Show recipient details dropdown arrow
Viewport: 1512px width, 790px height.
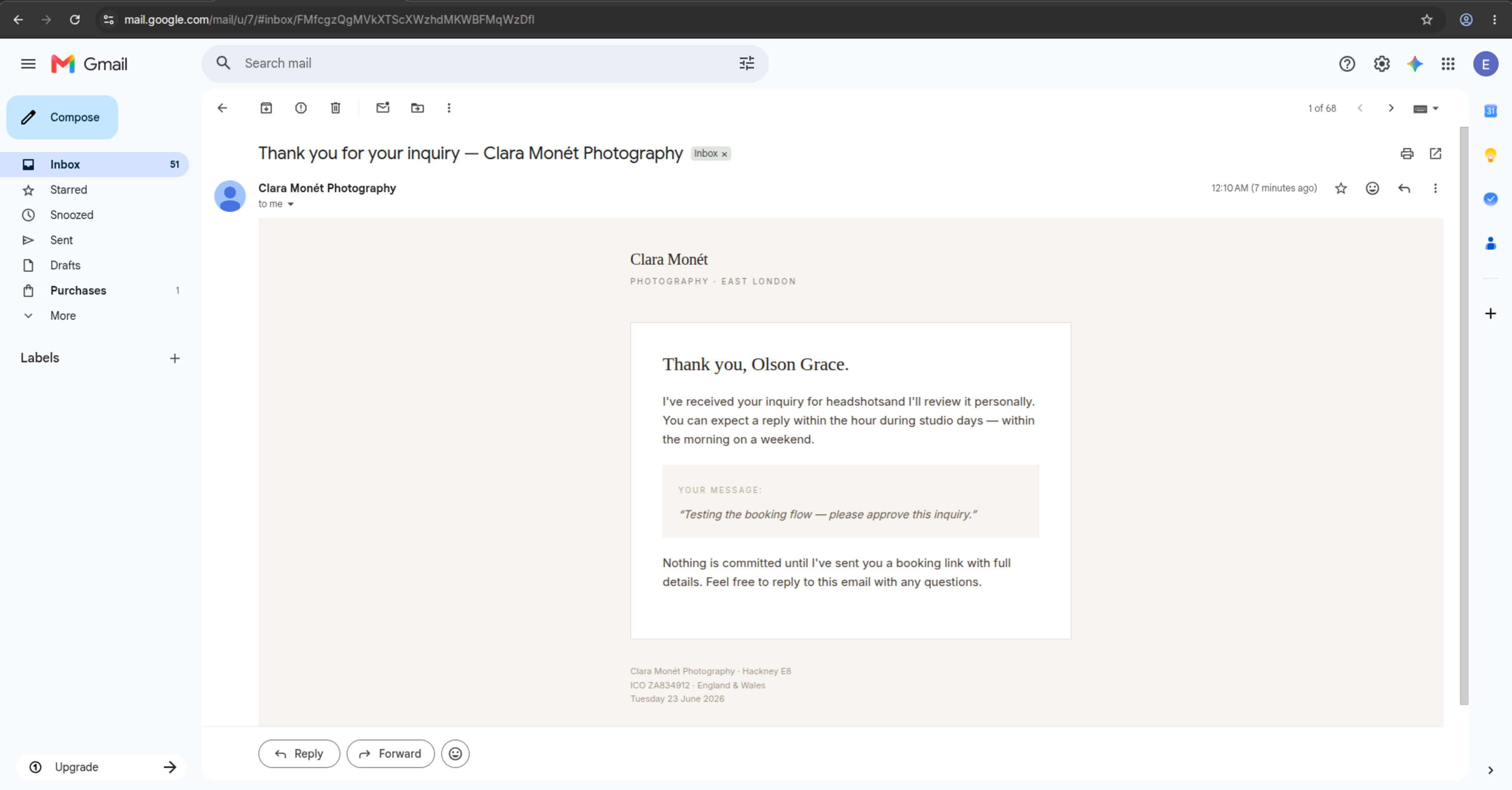point(291,204)
